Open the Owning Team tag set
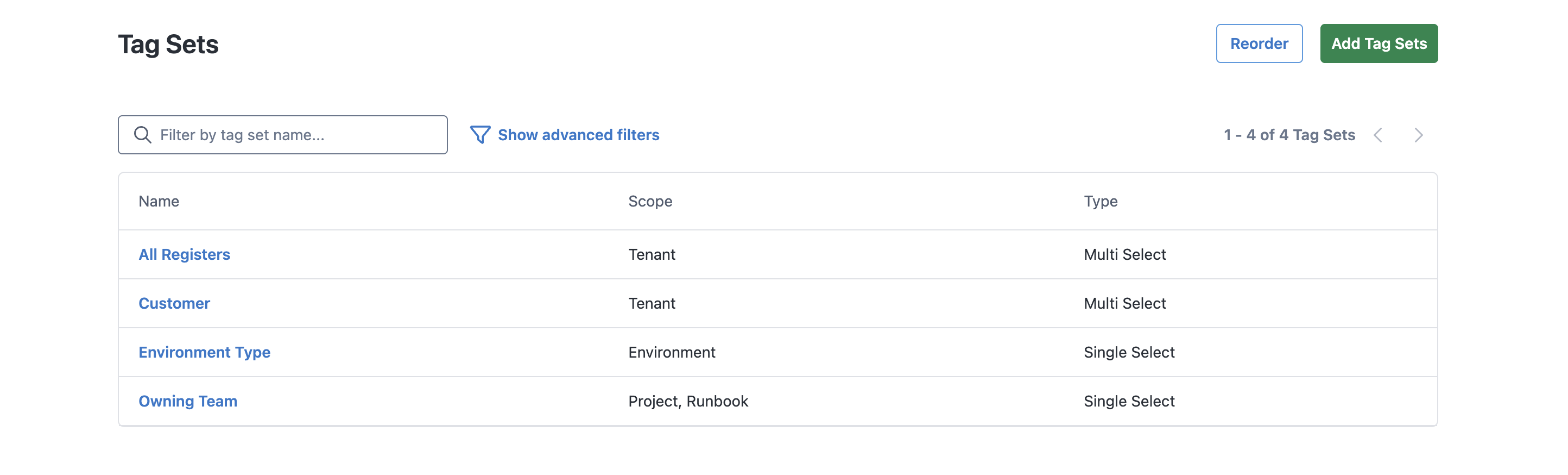 187,401
